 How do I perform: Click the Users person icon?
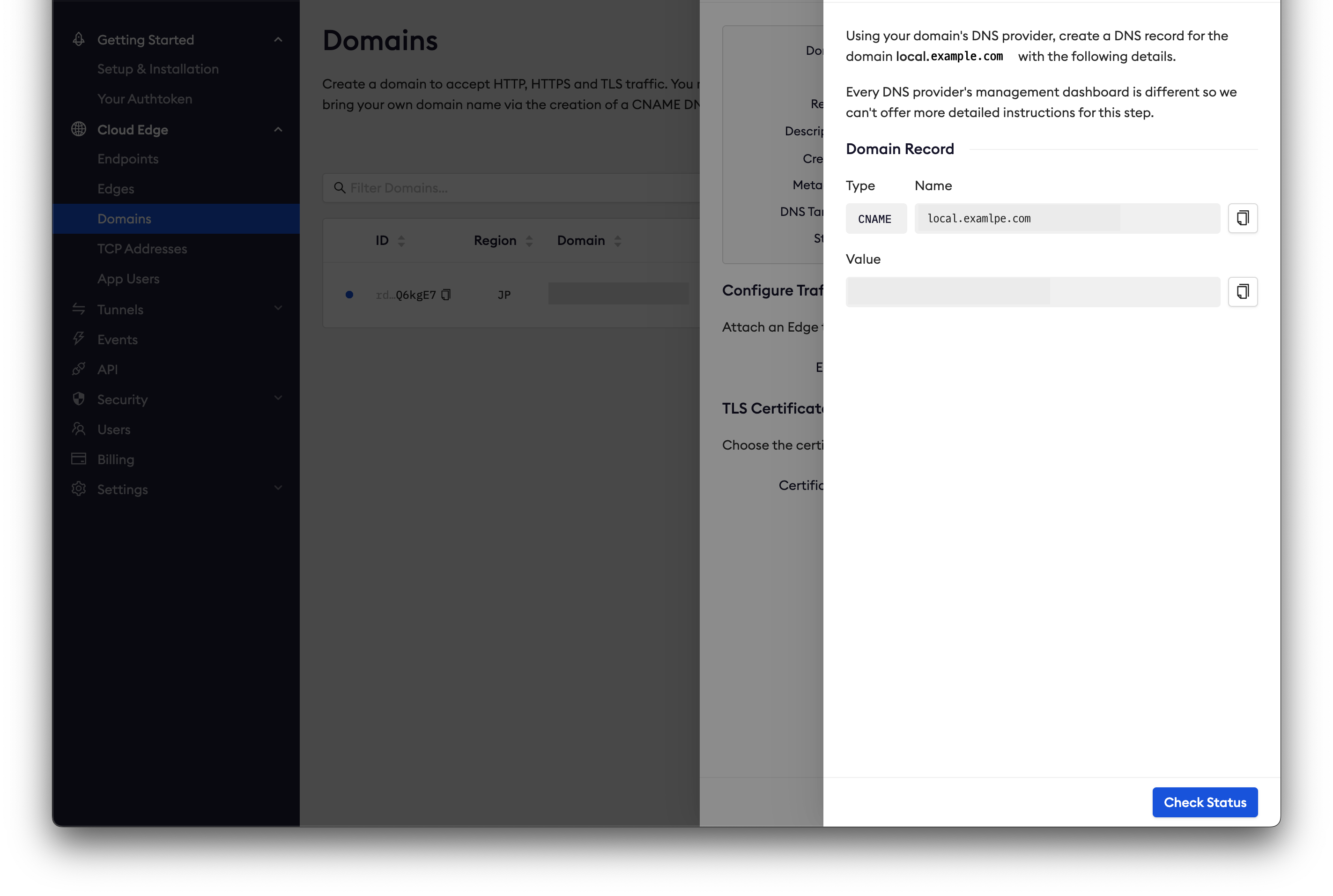[x=79, y=429]
